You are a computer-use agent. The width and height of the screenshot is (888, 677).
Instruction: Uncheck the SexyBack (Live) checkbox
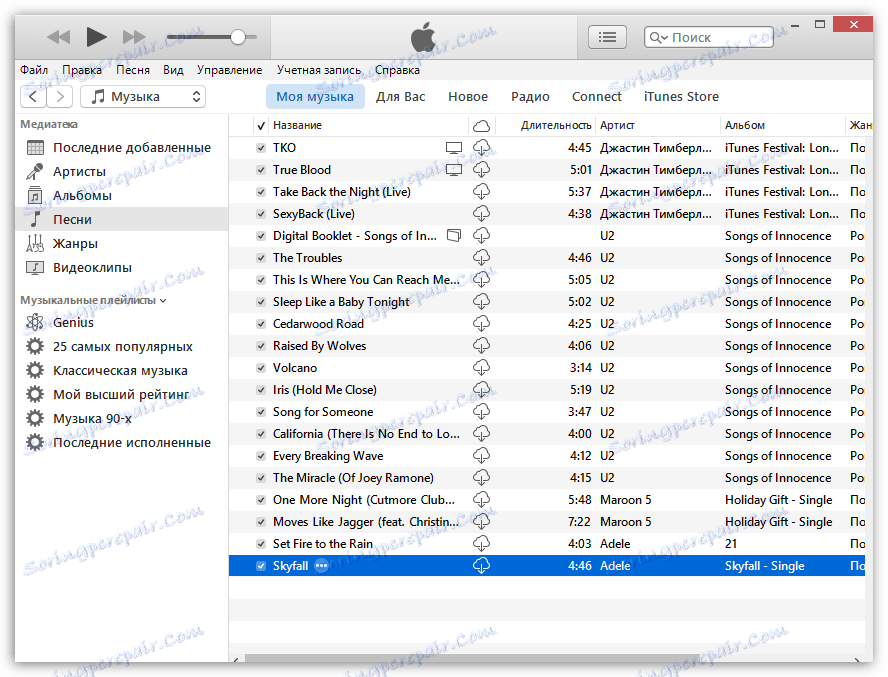click(x=261, y=214)
